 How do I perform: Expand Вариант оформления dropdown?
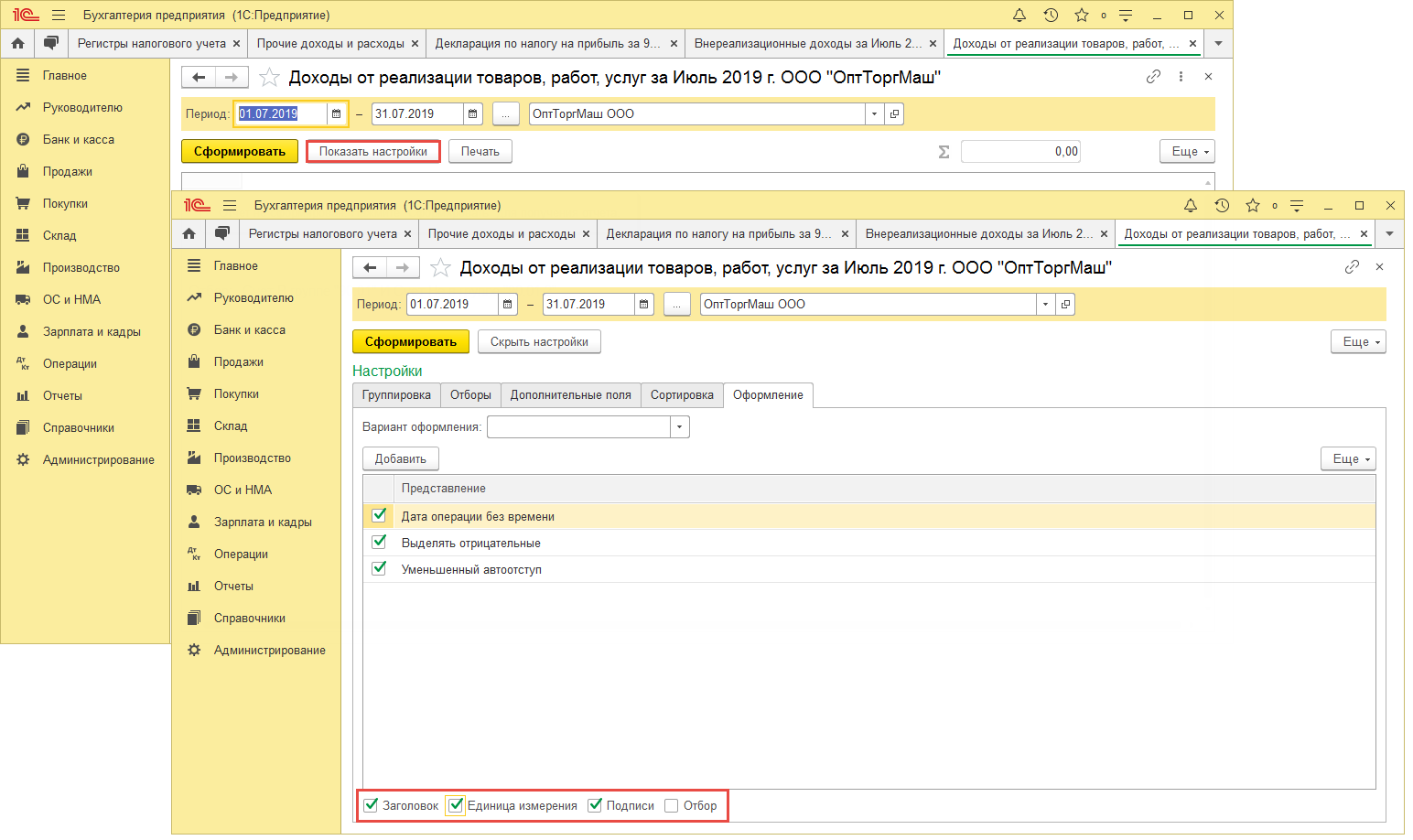click(679, 427)
